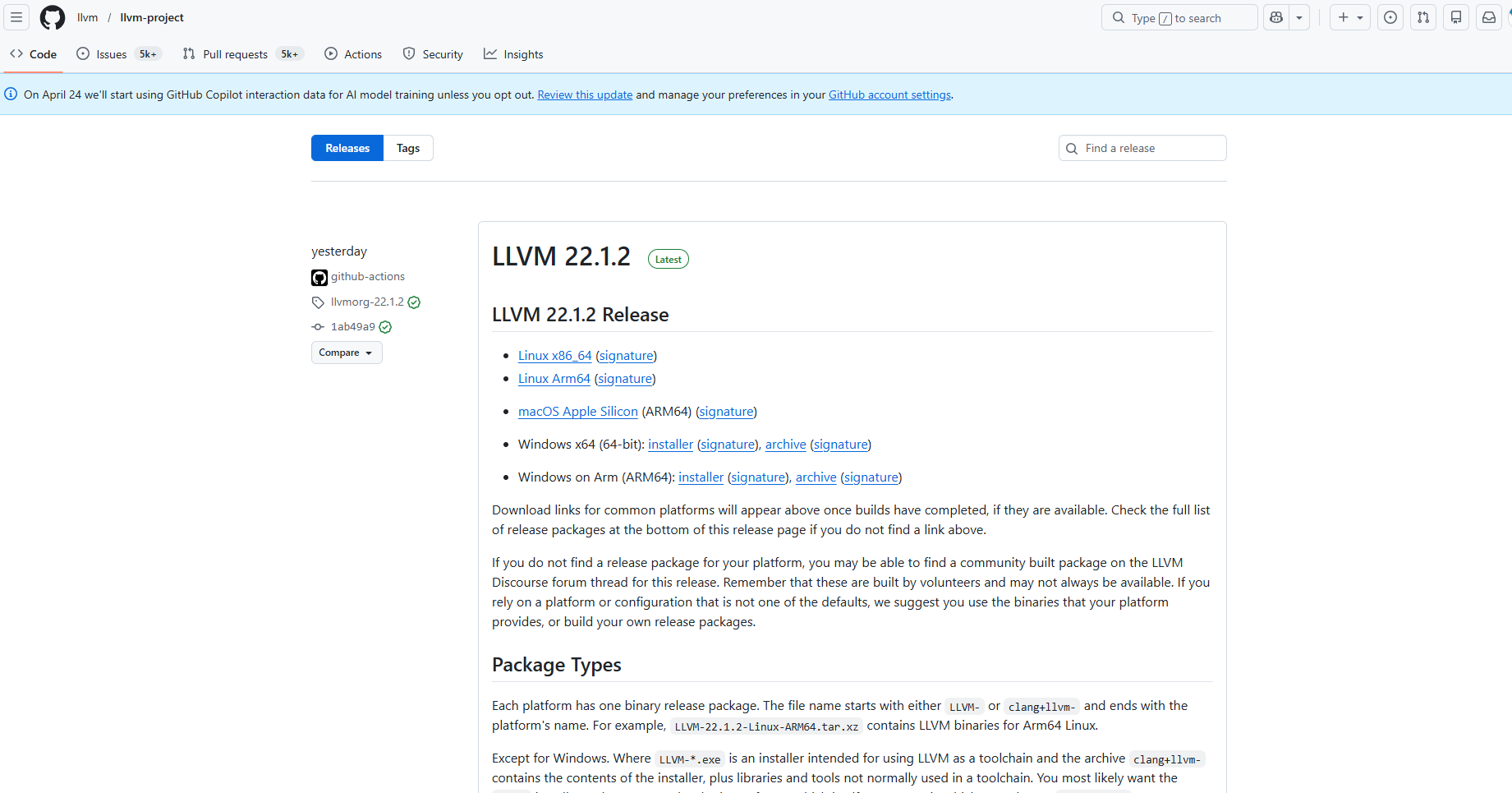Click the tag icon beside llvmorg-22.1.2

coord(318,302)
